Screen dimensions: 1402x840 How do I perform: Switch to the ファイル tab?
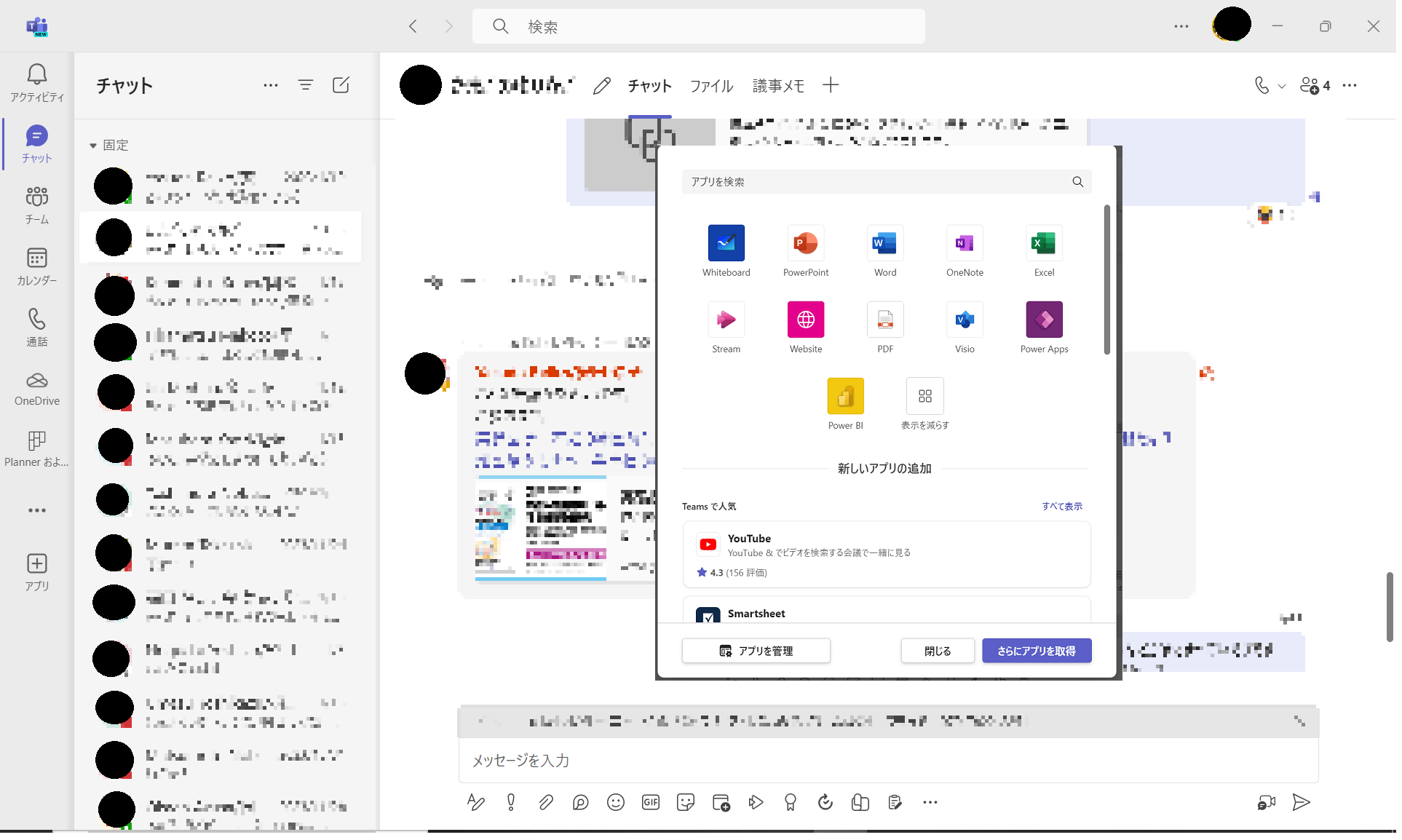(711, 86)
